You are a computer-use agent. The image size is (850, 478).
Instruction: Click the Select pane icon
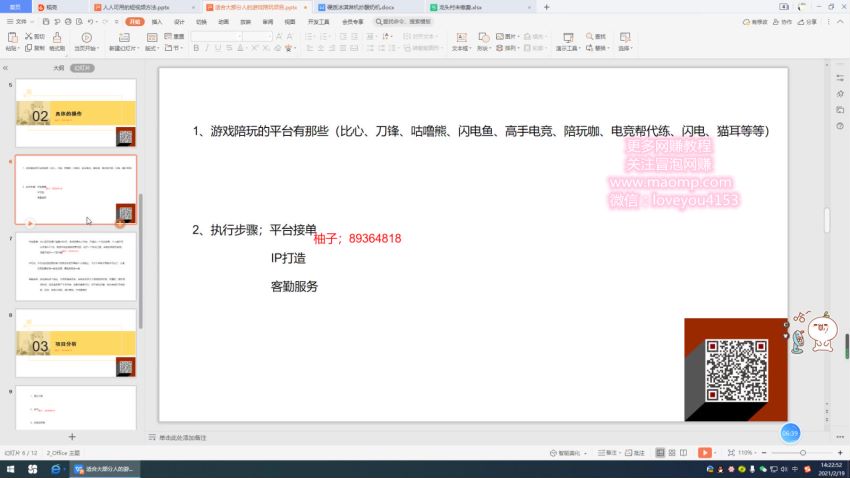click(624, 37)
